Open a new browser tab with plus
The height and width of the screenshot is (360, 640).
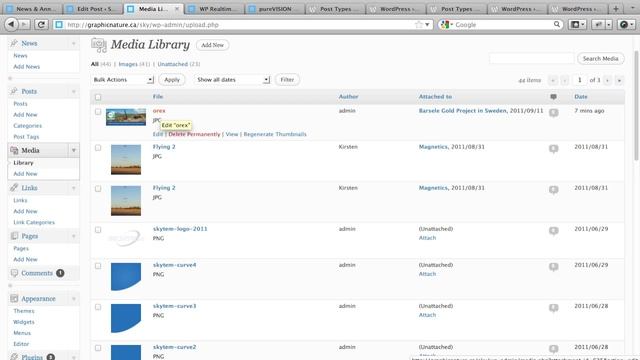(x=616, y=9)
